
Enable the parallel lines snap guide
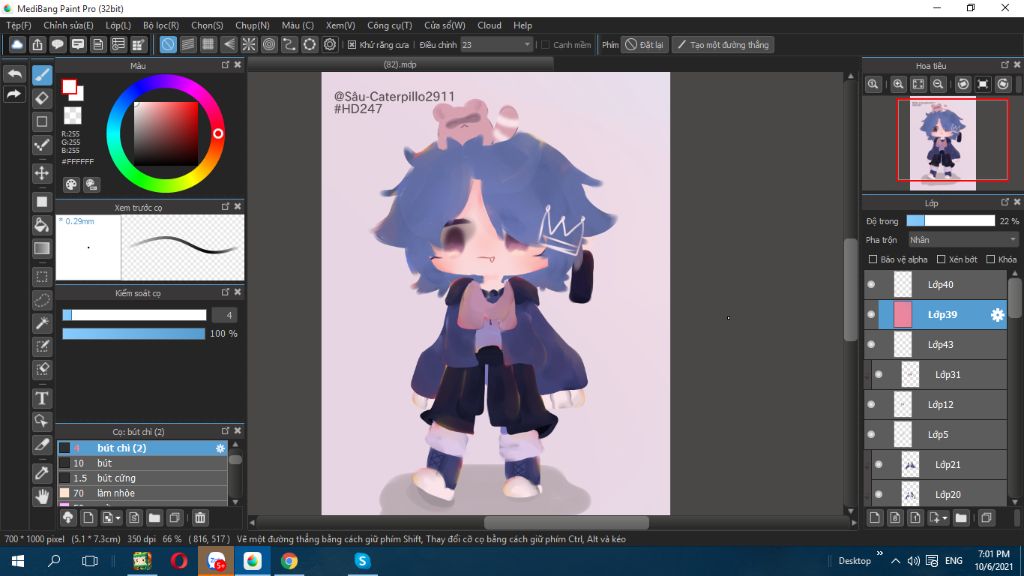coord(188,44)
